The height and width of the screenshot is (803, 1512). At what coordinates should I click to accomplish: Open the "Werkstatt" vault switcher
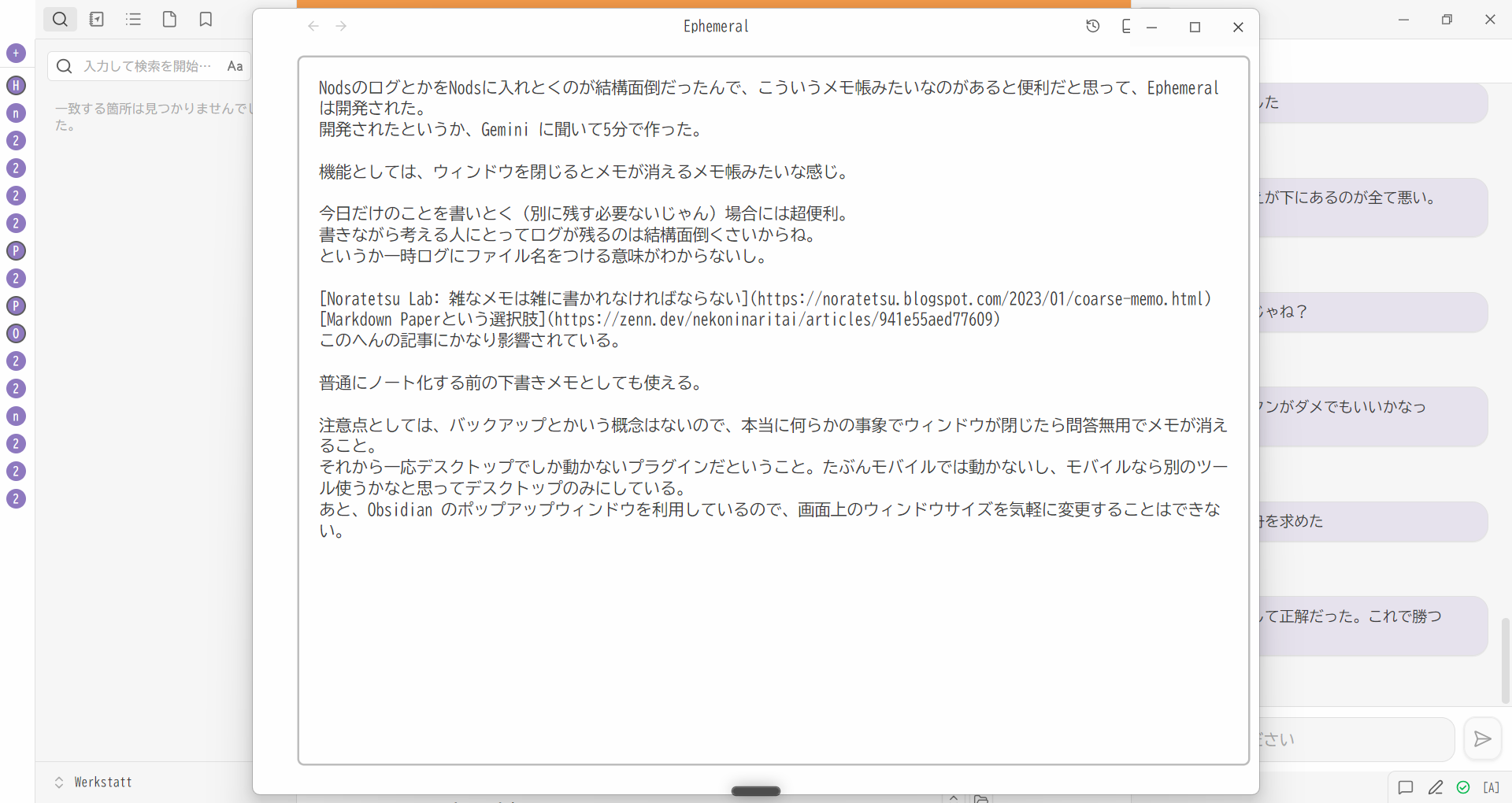pos(93,782)
